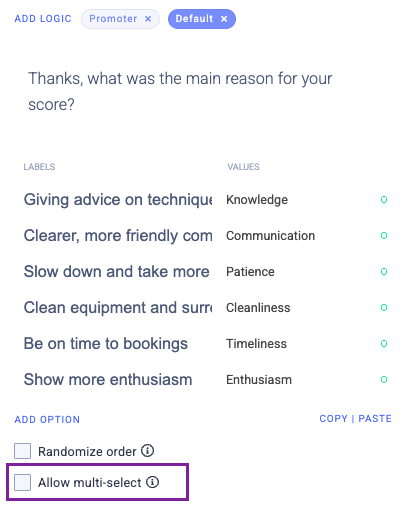Click the ADD LOGIC link
The height and width of the screenshot is (505, 408).
tap(43, 19)
